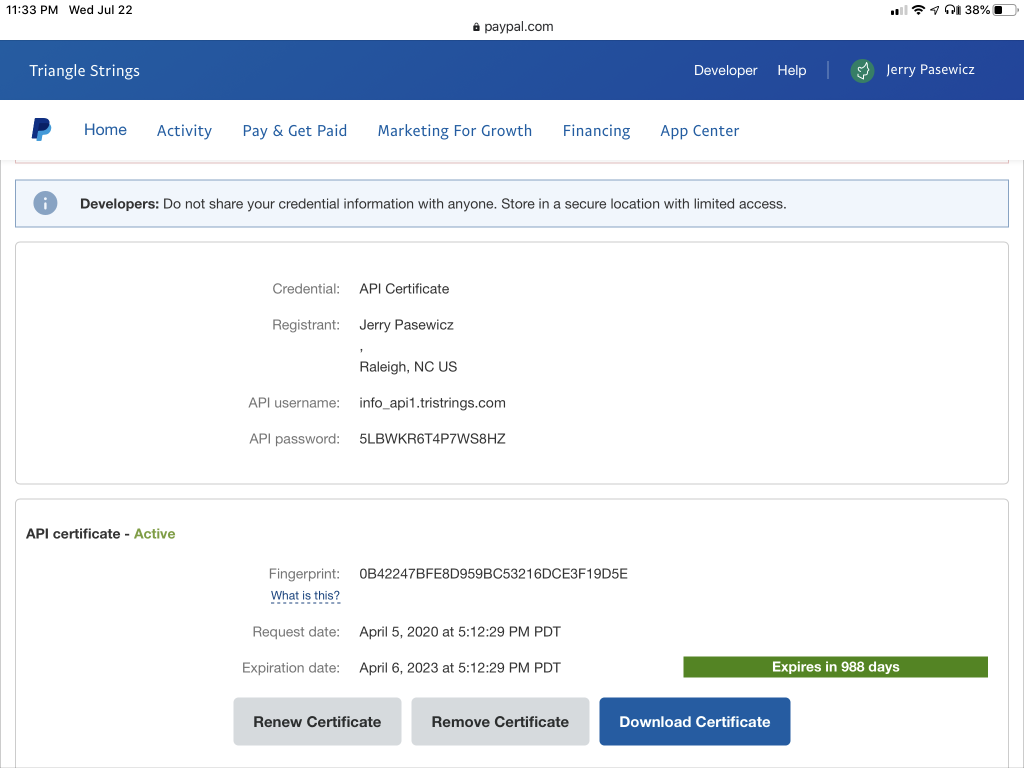Click the fingerprint value 0B42247BFE8D959BC53216DCE3F19D5E
Image resolution: width=1024 pixels, height=768 pixels.
[x=493, y=574]
